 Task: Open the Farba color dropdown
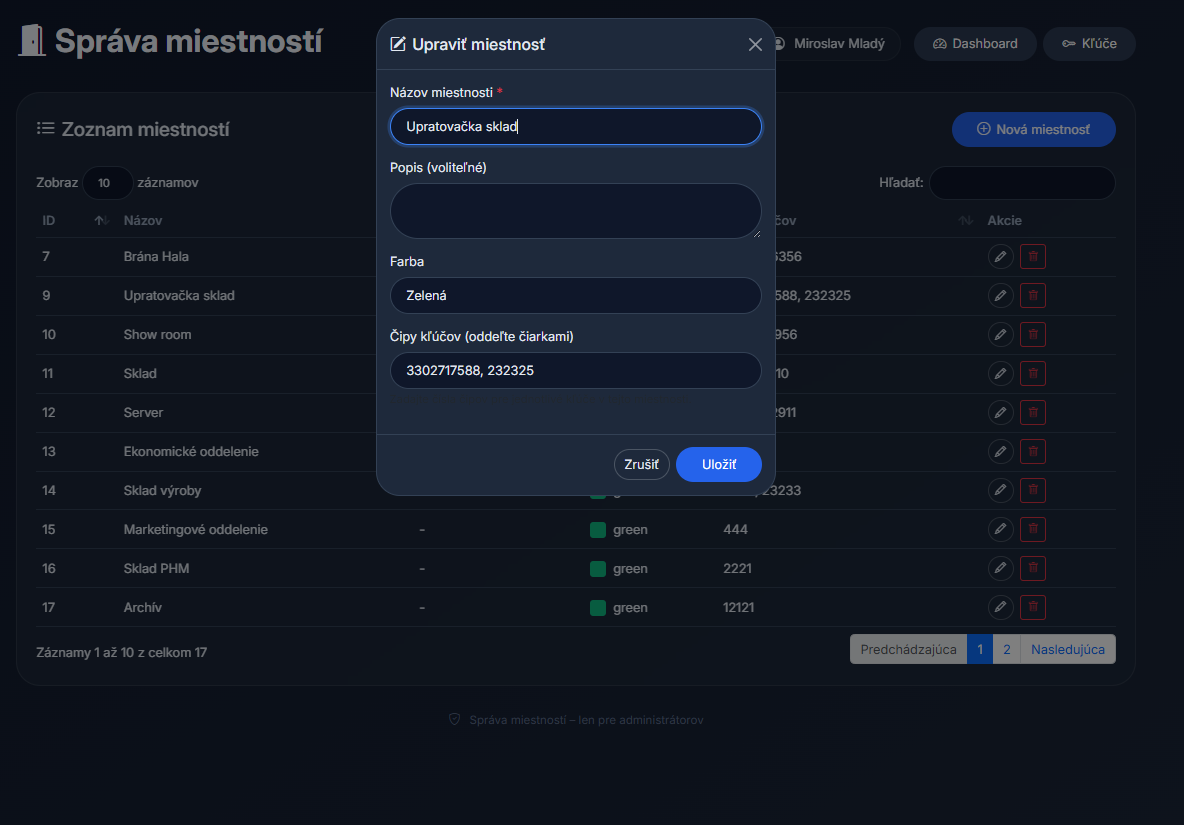(x=575, y=296)
